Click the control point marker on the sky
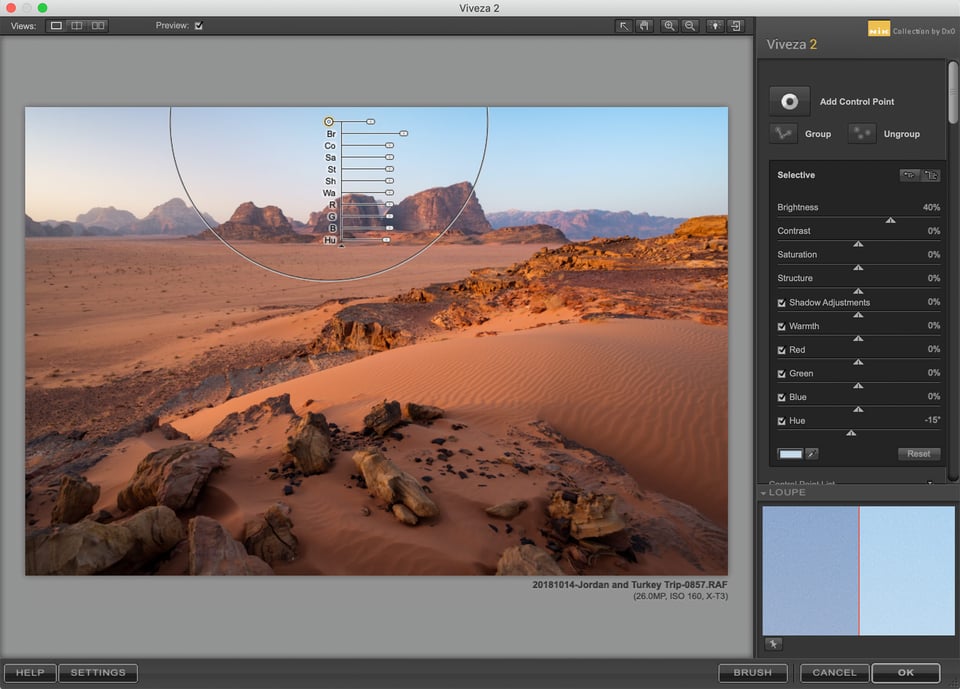Viewport: 960px width, 689px height. 329,121
